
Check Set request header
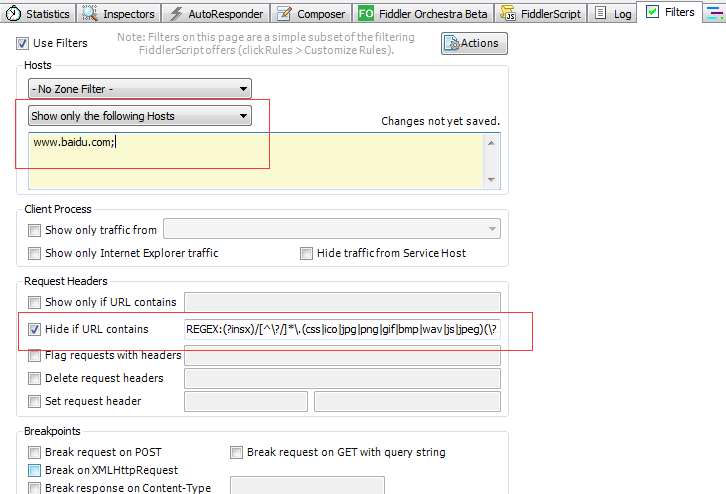(x=34, y=401)
